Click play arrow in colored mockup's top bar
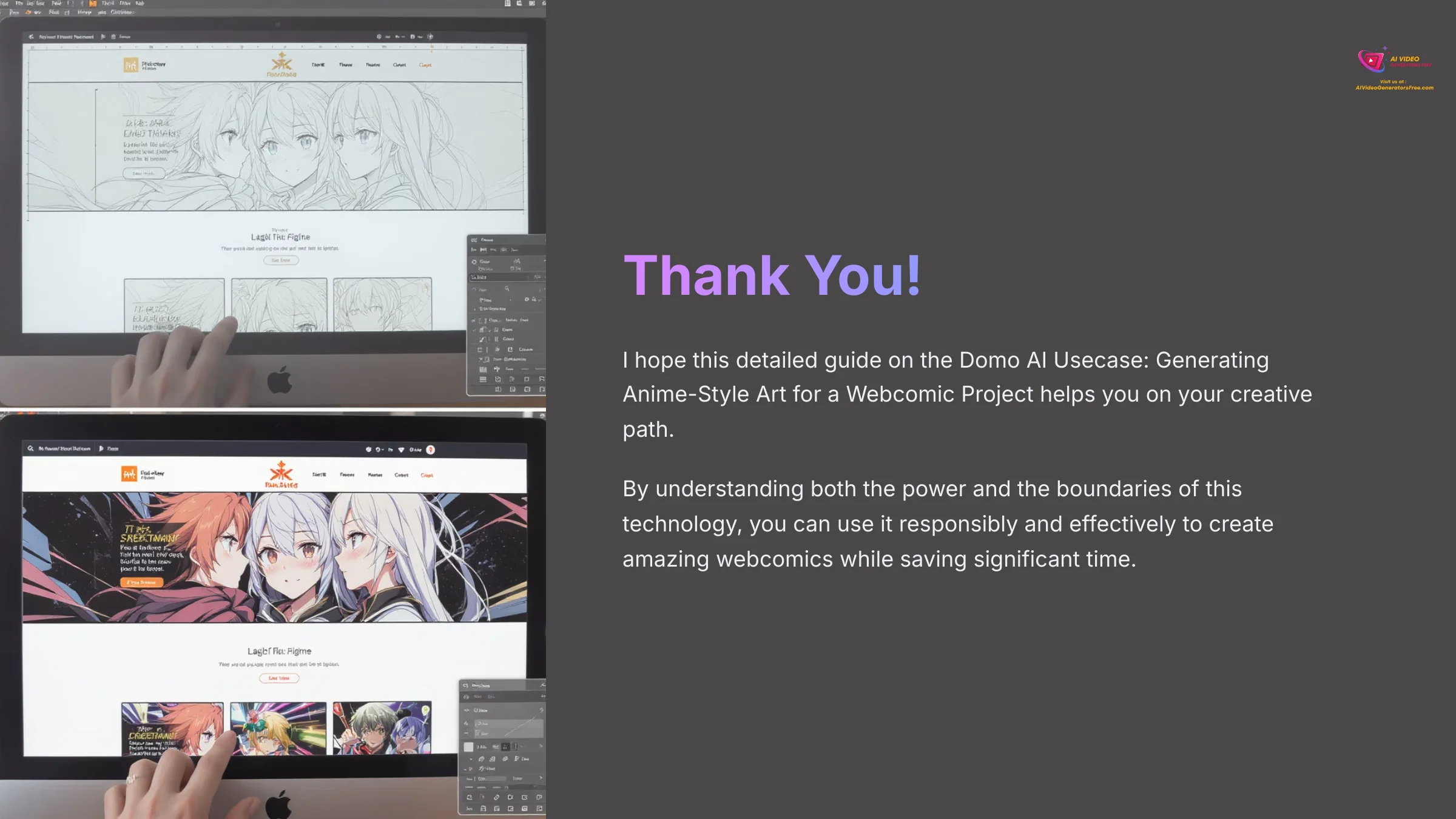This screenshot has height=819, width=1456. (x=101, y=448)
